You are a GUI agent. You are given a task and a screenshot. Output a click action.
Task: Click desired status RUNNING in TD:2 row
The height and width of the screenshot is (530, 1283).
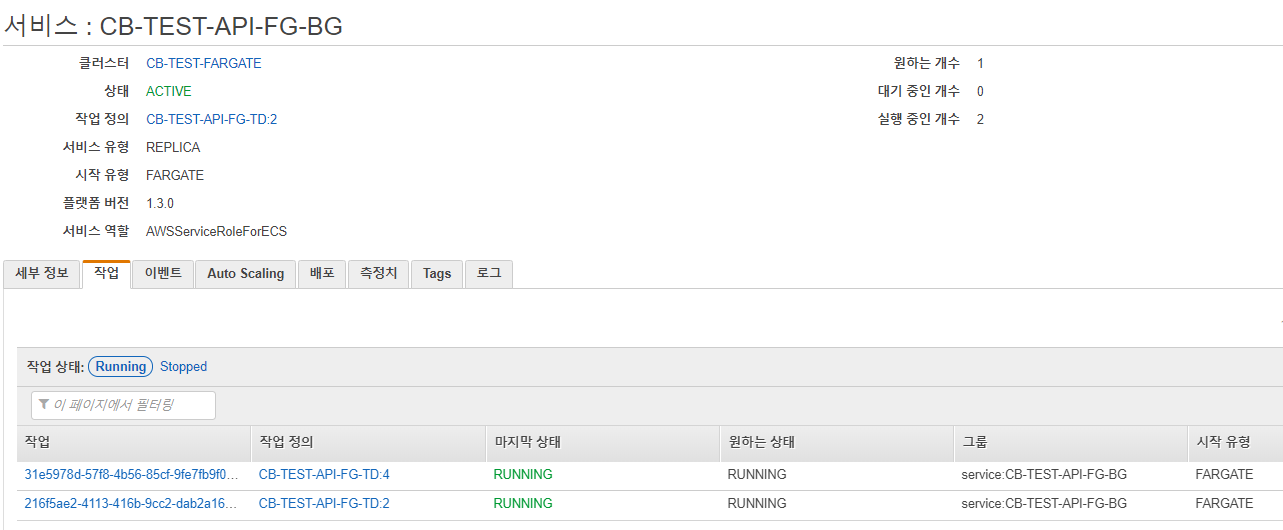(757, 503)
